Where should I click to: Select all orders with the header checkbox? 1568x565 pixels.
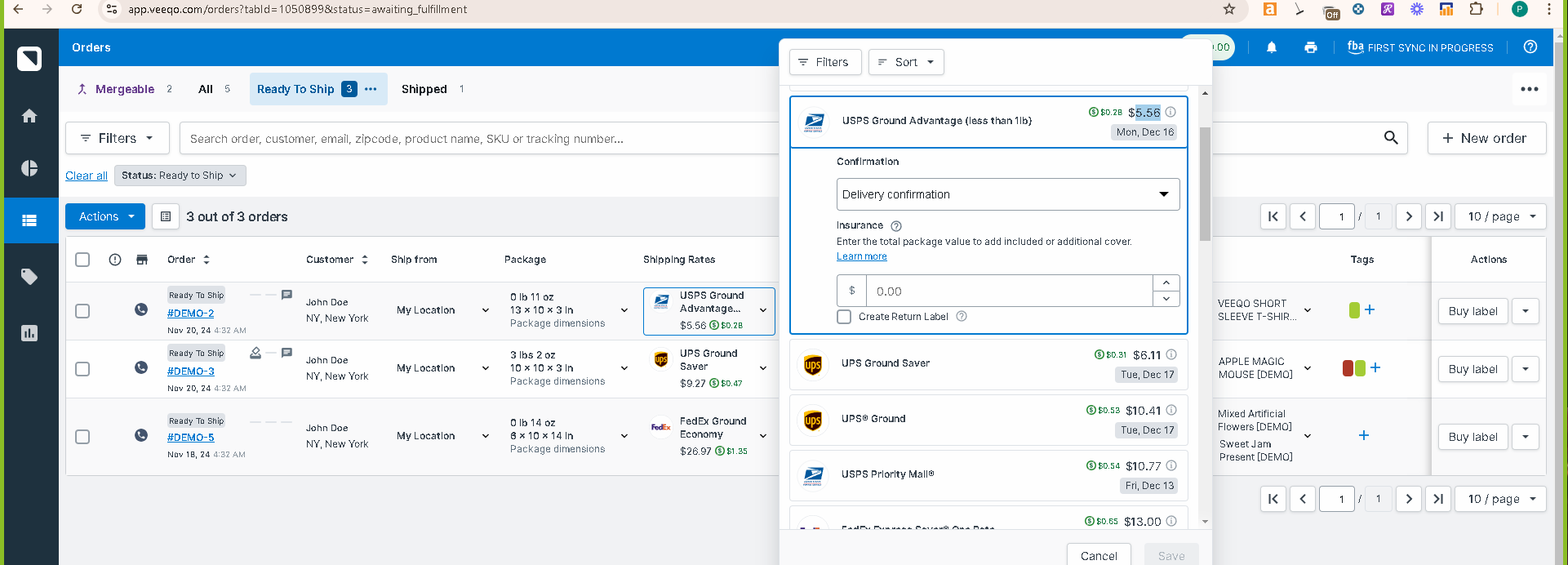[x=82, y=260]
